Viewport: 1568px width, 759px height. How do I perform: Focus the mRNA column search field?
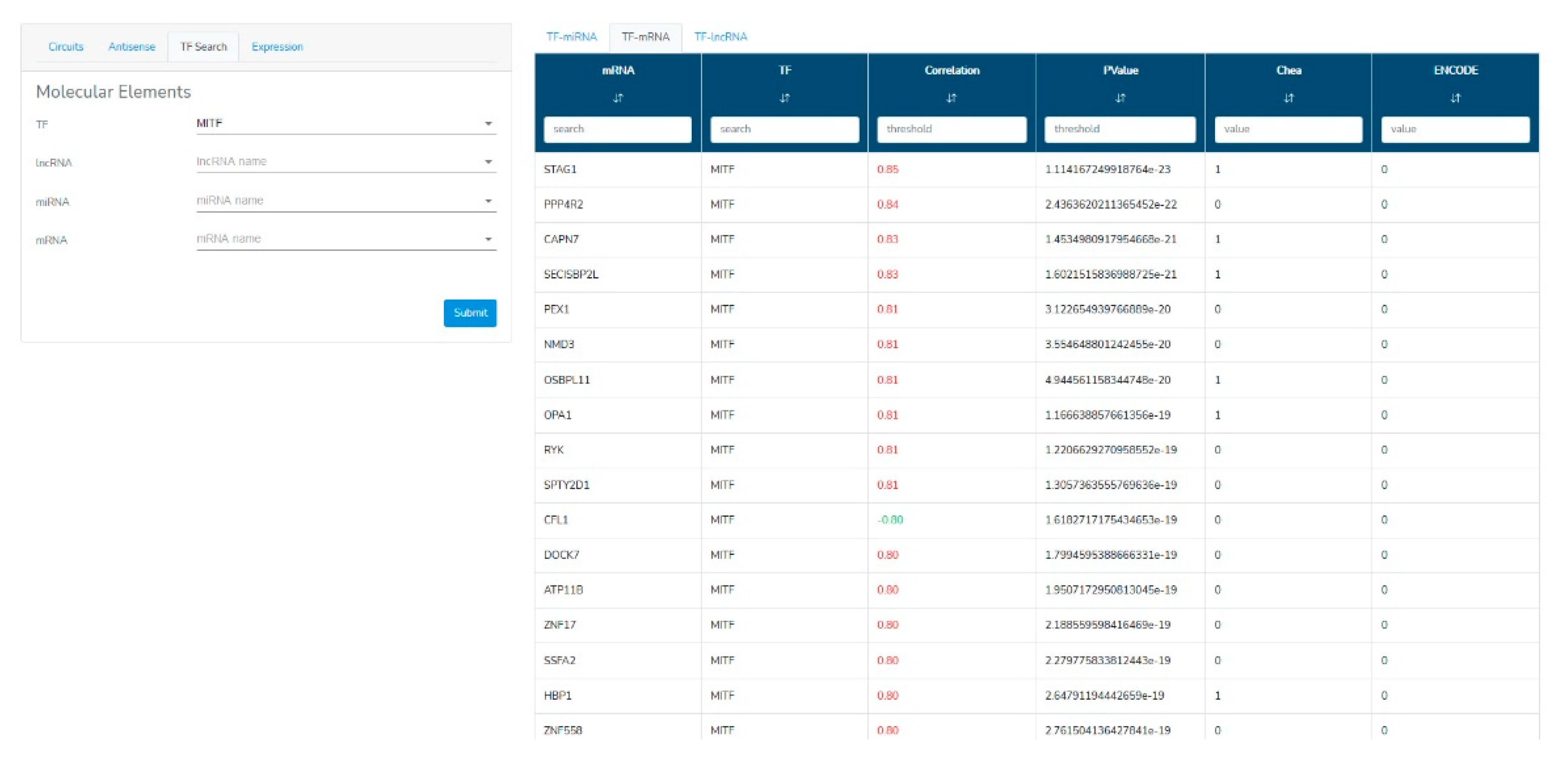[617, 129]
